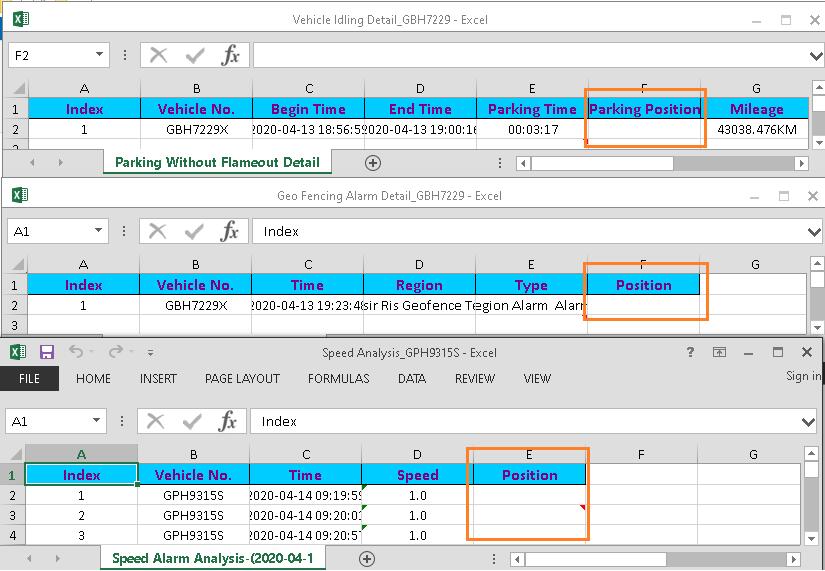
Task: Switch to the INSERT ribbon tab
Action: coord(158,378)
